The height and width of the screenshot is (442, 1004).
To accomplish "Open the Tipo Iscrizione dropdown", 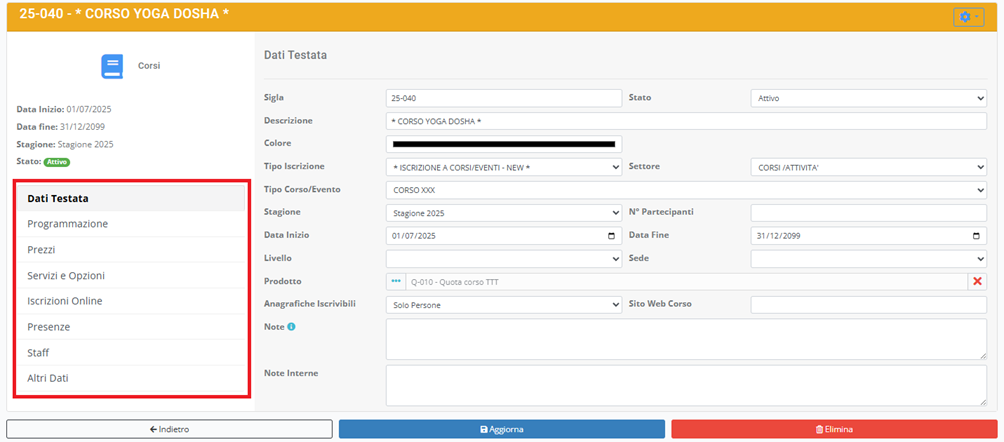I will pyautogui.click(x=503, y=167).
